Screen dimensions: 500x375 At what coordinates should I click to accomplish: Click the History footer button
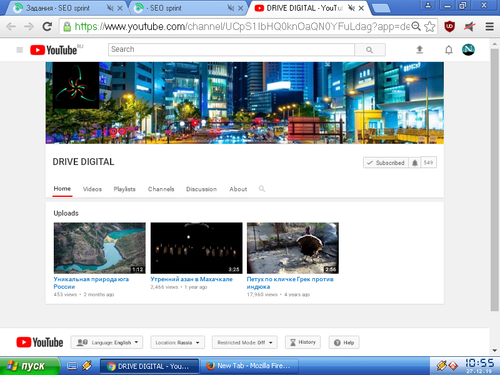(303, 342)
